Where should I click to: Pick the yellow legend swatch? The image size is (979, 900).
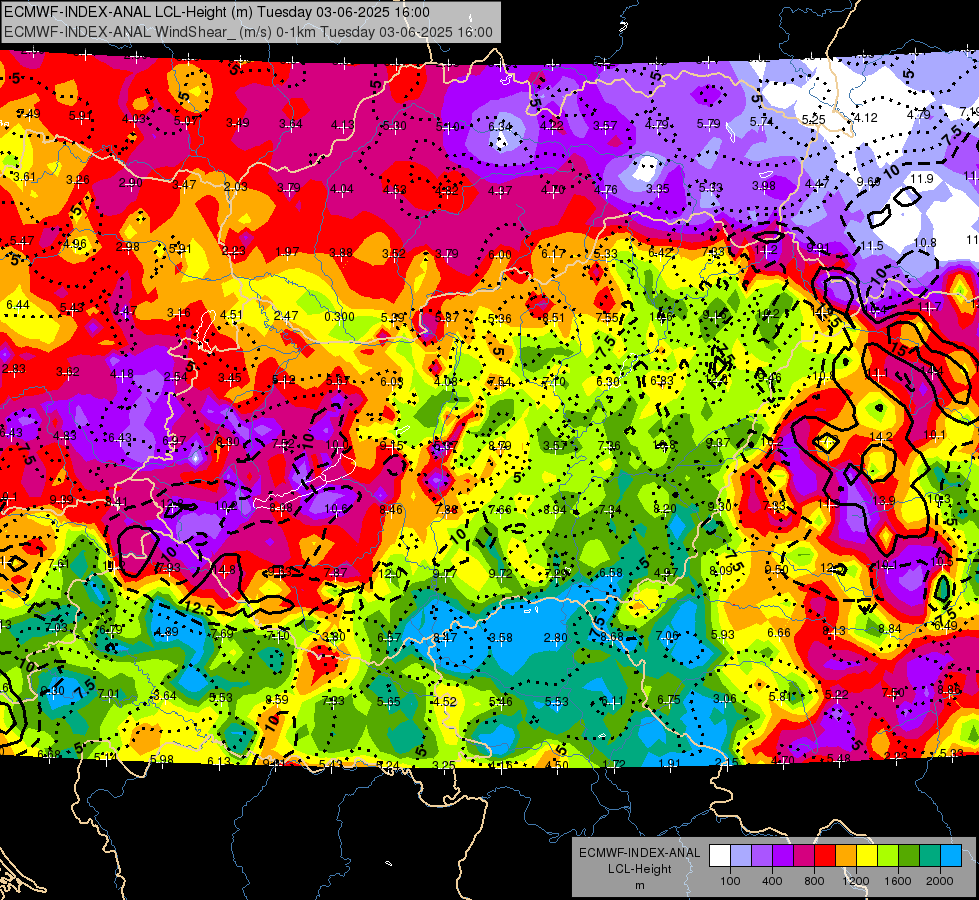[867, 856]
